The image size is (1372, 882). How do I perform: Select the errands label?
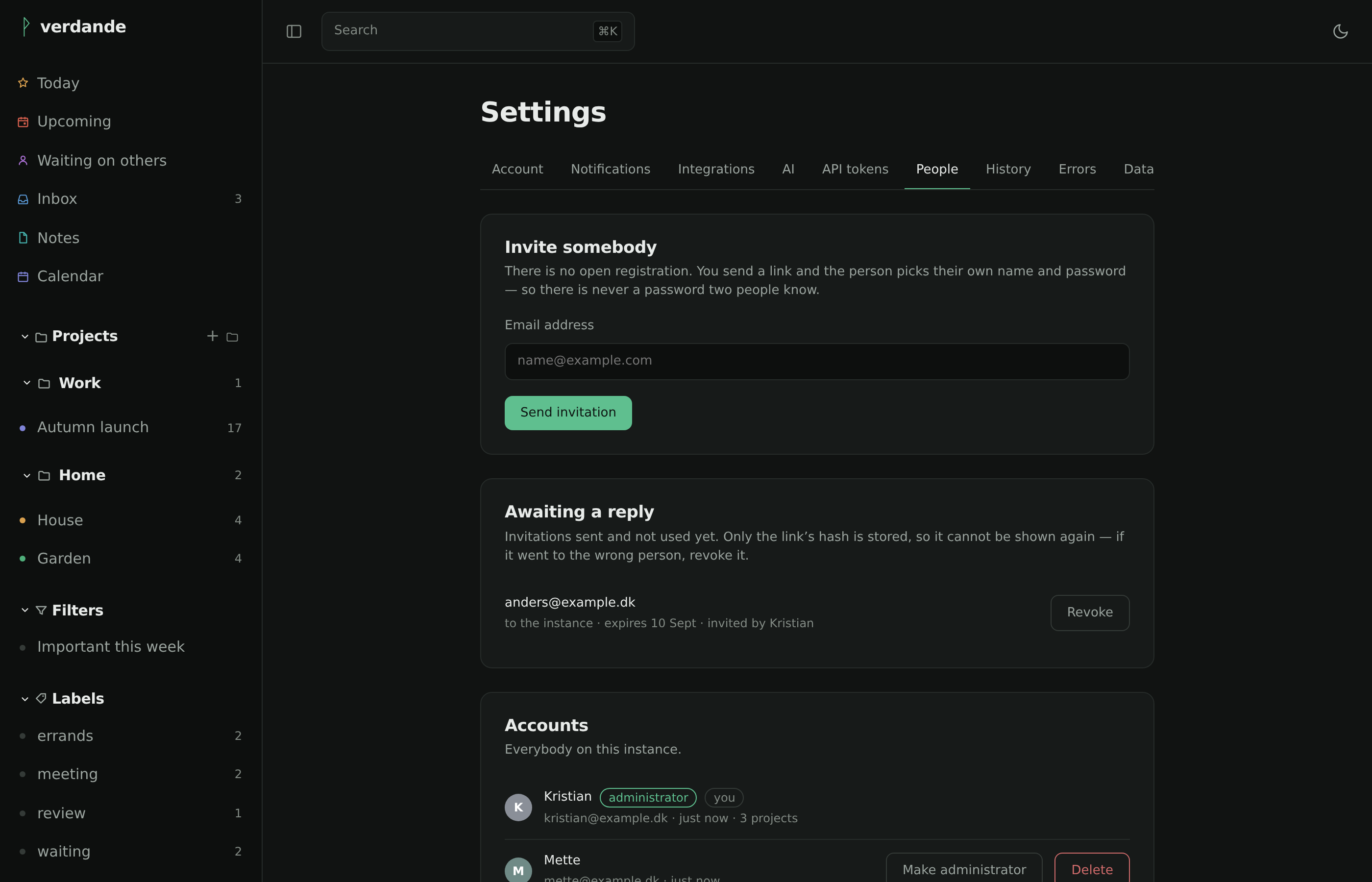131,736
